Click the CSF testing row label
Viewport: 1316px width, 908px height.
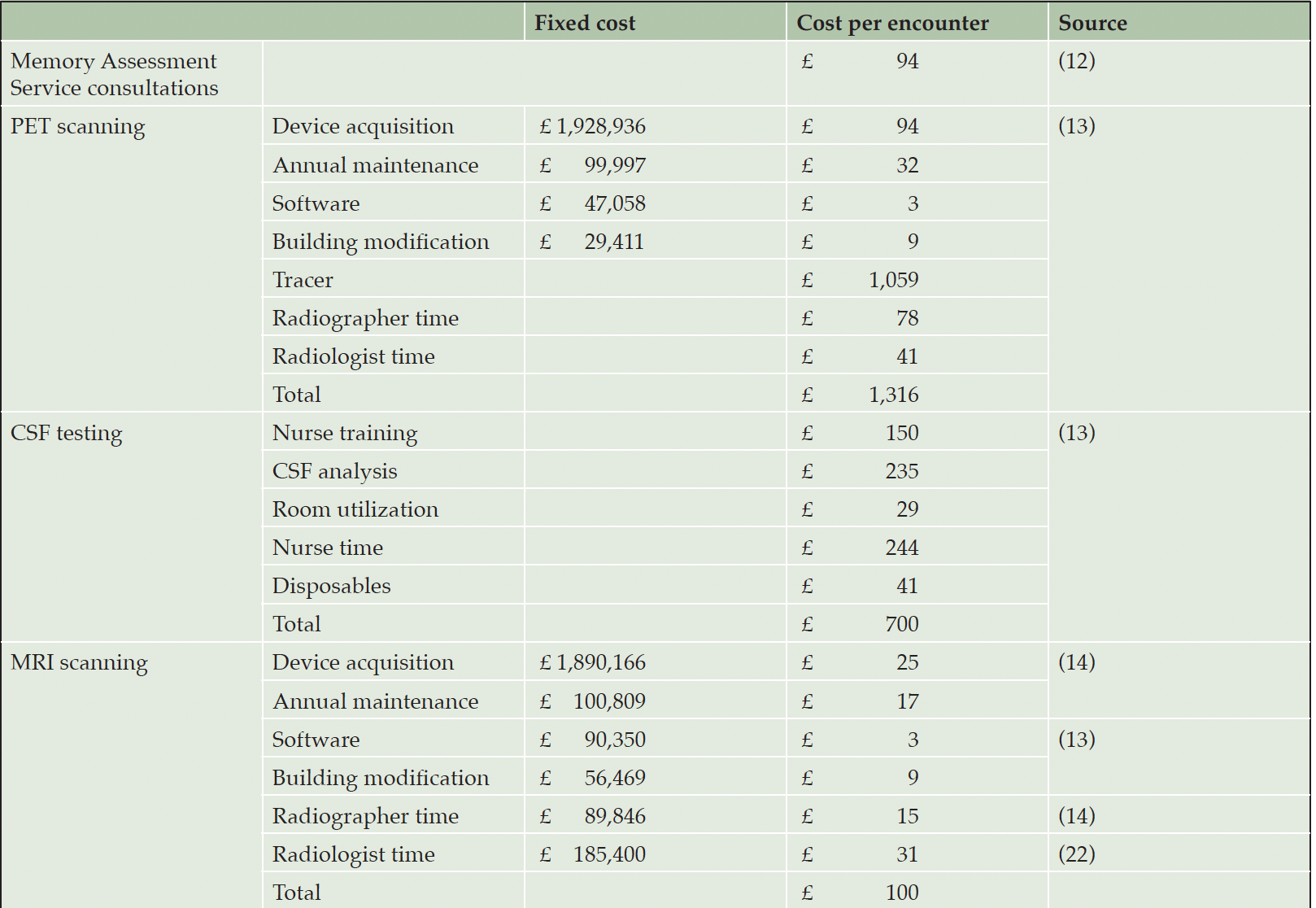(66, 434)
